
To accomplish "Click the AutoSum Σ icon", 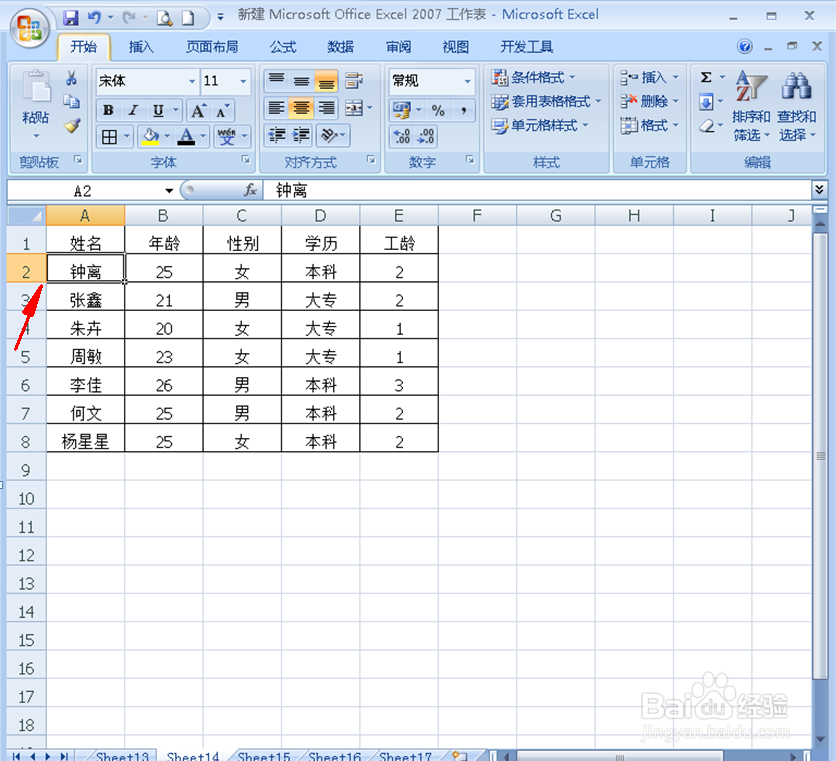I will (707, 77).
